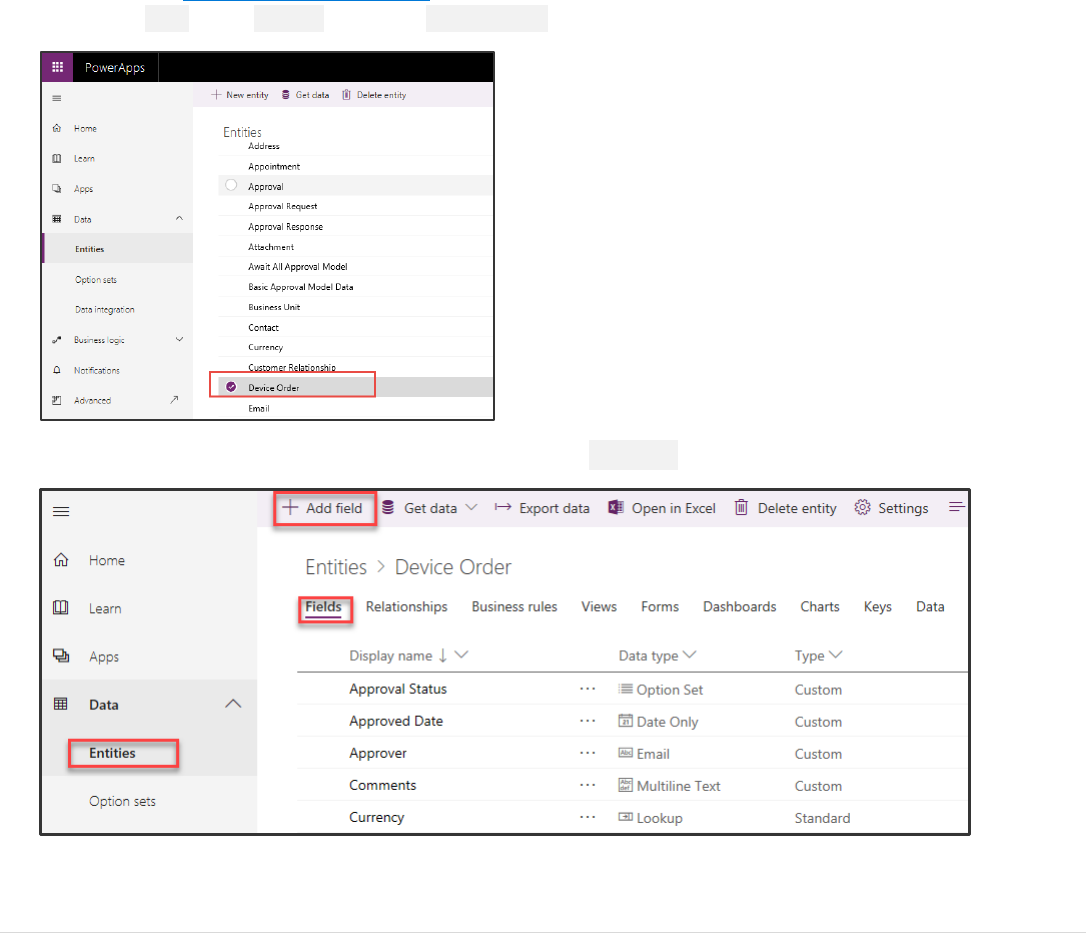Screen dimensions: 1086x933
Task: Click the large Home icon in lower sidebar
Action: (x=61, y=560)
